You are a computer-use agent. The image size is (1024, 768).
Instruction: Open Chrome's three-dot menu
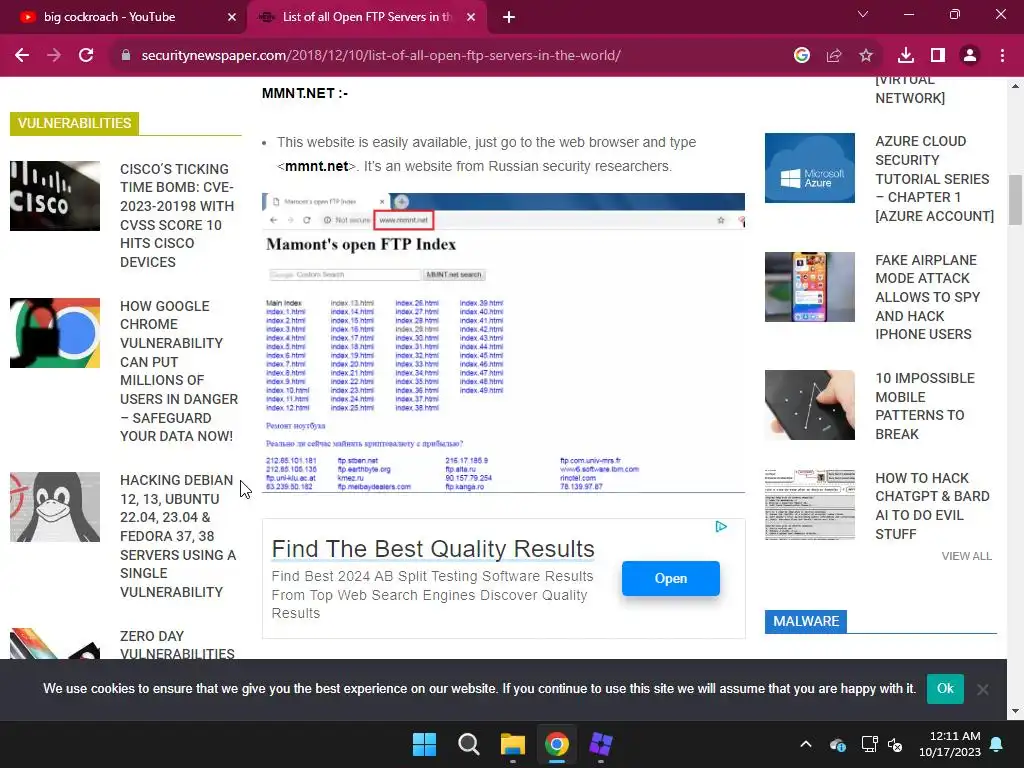[1002, 56]
